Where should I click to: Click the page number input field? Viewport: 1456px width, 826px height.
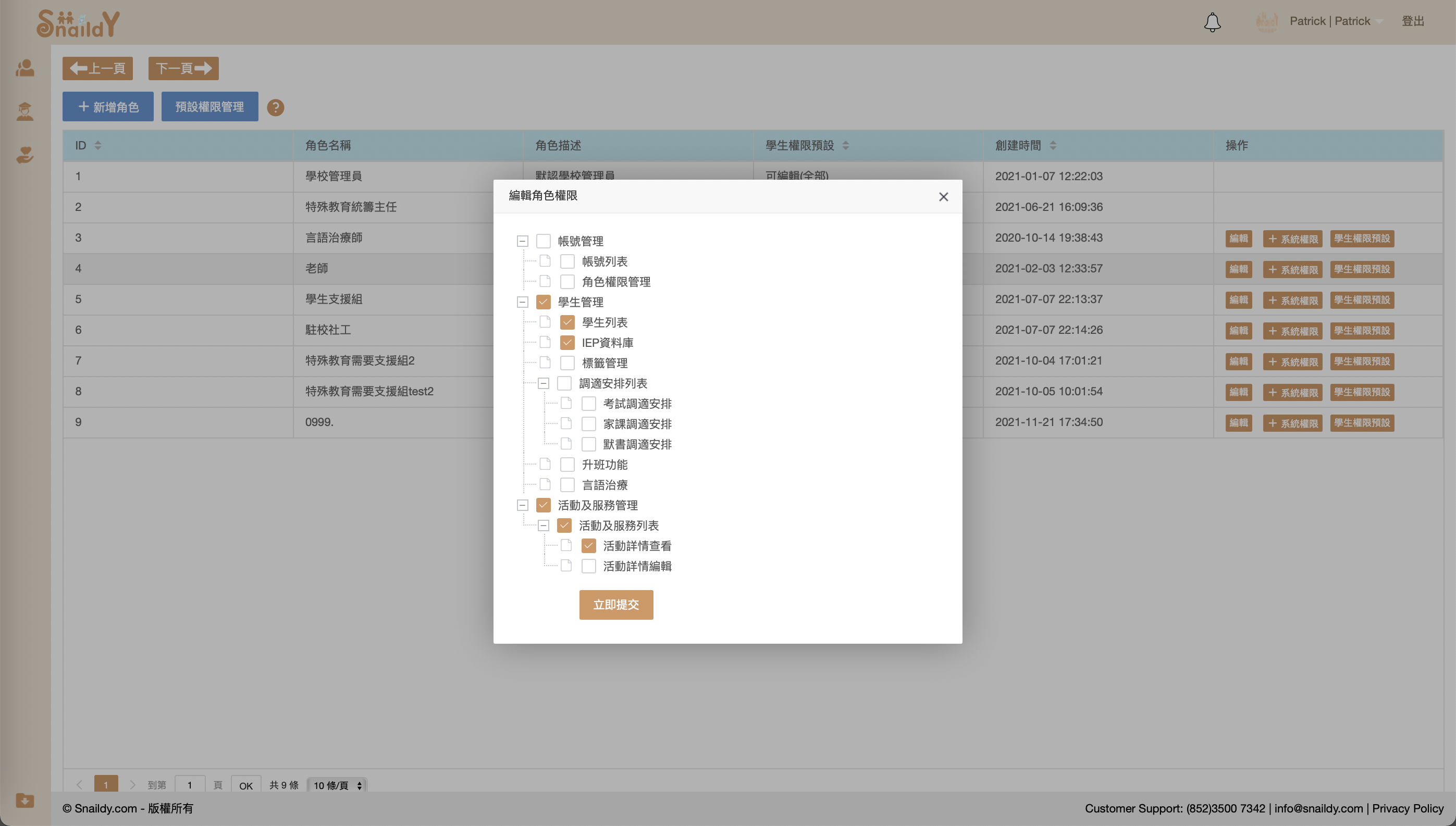[190, 785]
